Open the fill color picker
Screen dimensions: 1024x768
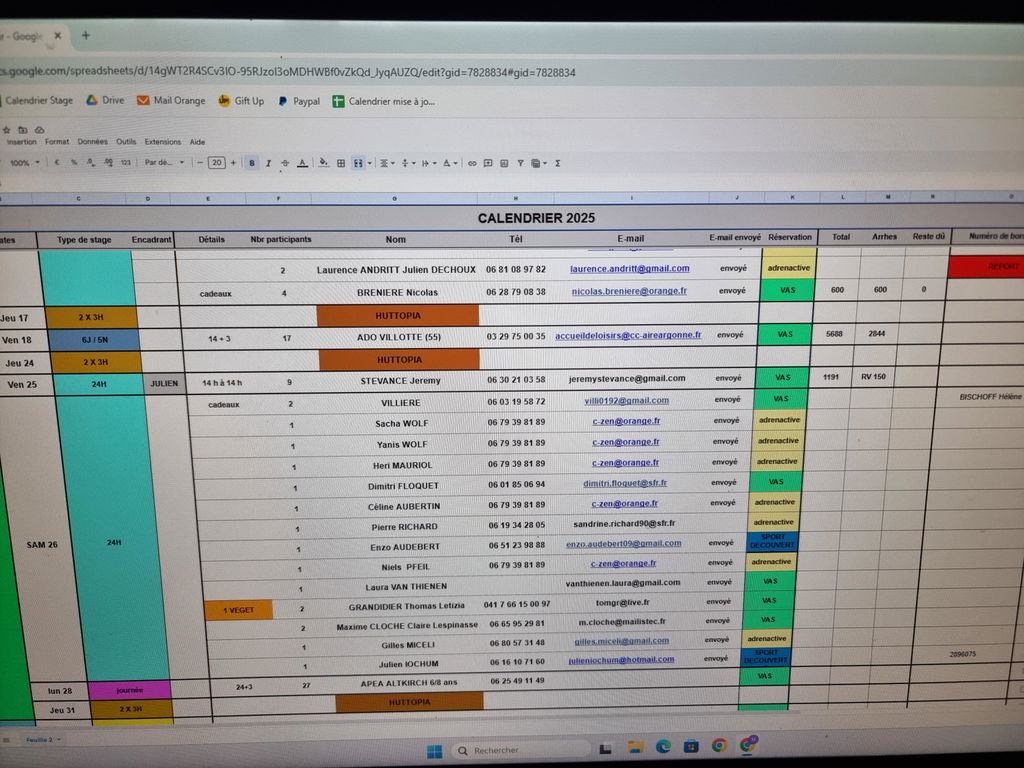coord(323,163)
